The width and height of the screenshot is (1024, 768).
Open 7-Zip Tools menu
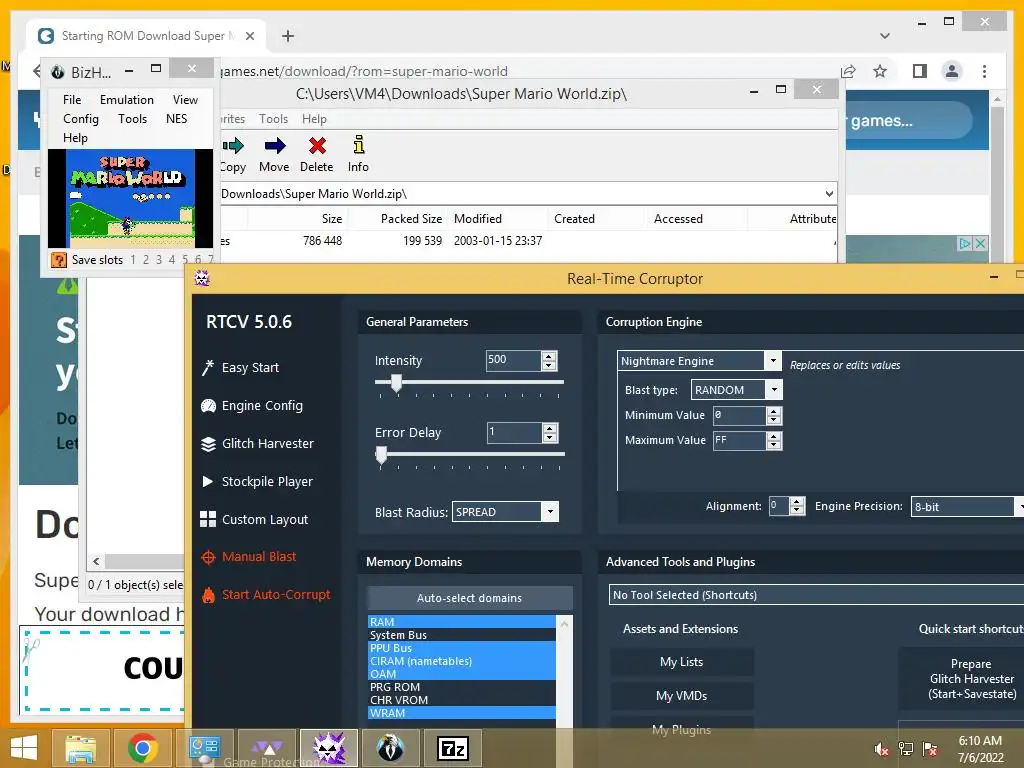[273, 119]
